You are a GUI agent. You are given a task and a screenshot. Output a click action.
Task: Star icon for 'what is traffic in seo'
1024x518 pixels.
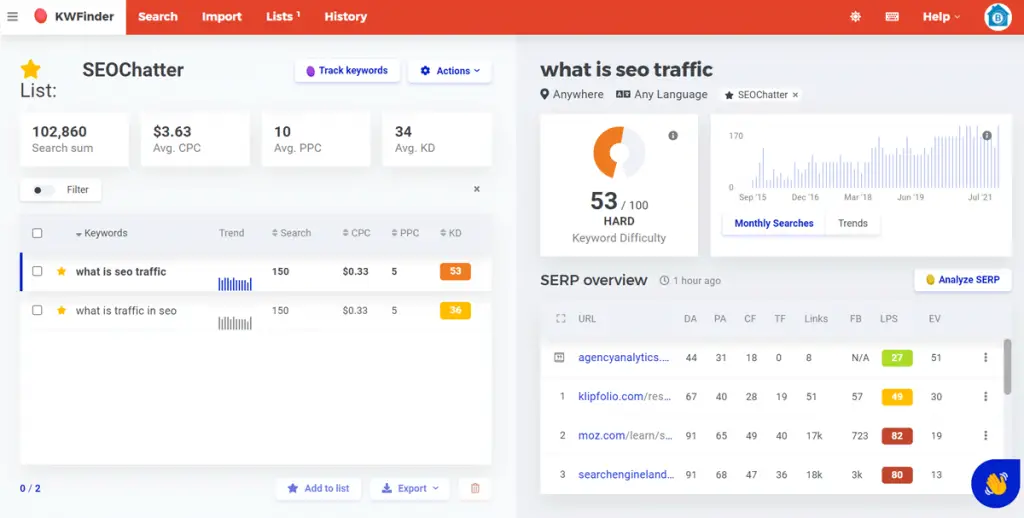(61, 310)
